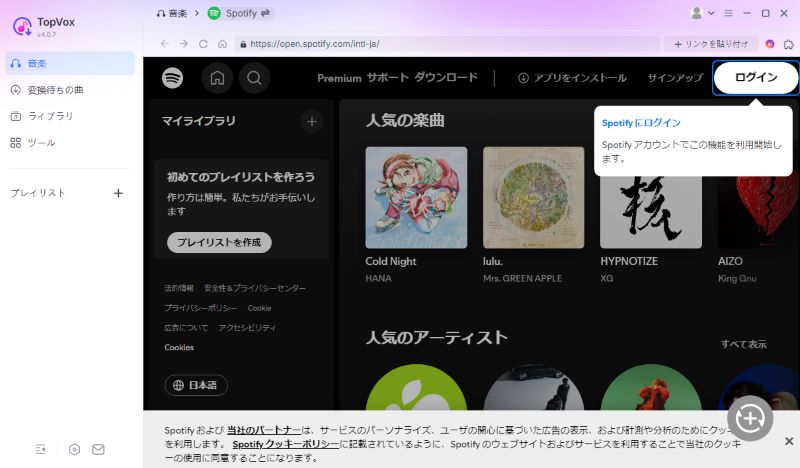The height and width of the screenshot is (468, 800).
Task: Click the URL address field
Action: tap(447, 44)
